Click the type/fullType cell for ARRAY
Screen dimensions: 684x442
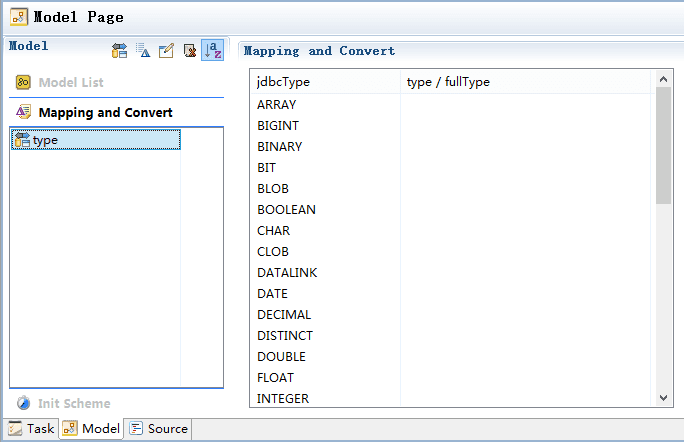pos(526,105)
